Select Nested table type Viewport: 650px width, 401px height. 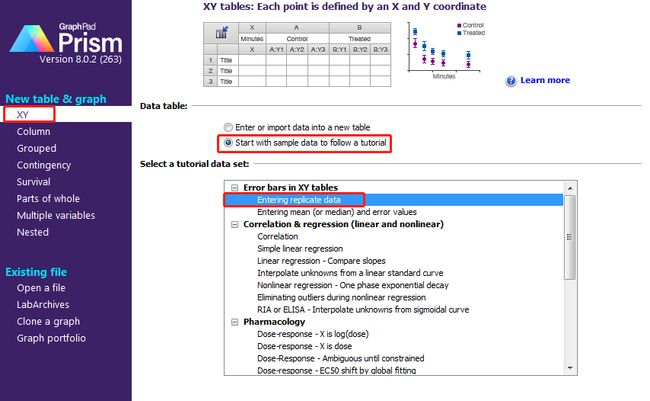pos(32,232)
